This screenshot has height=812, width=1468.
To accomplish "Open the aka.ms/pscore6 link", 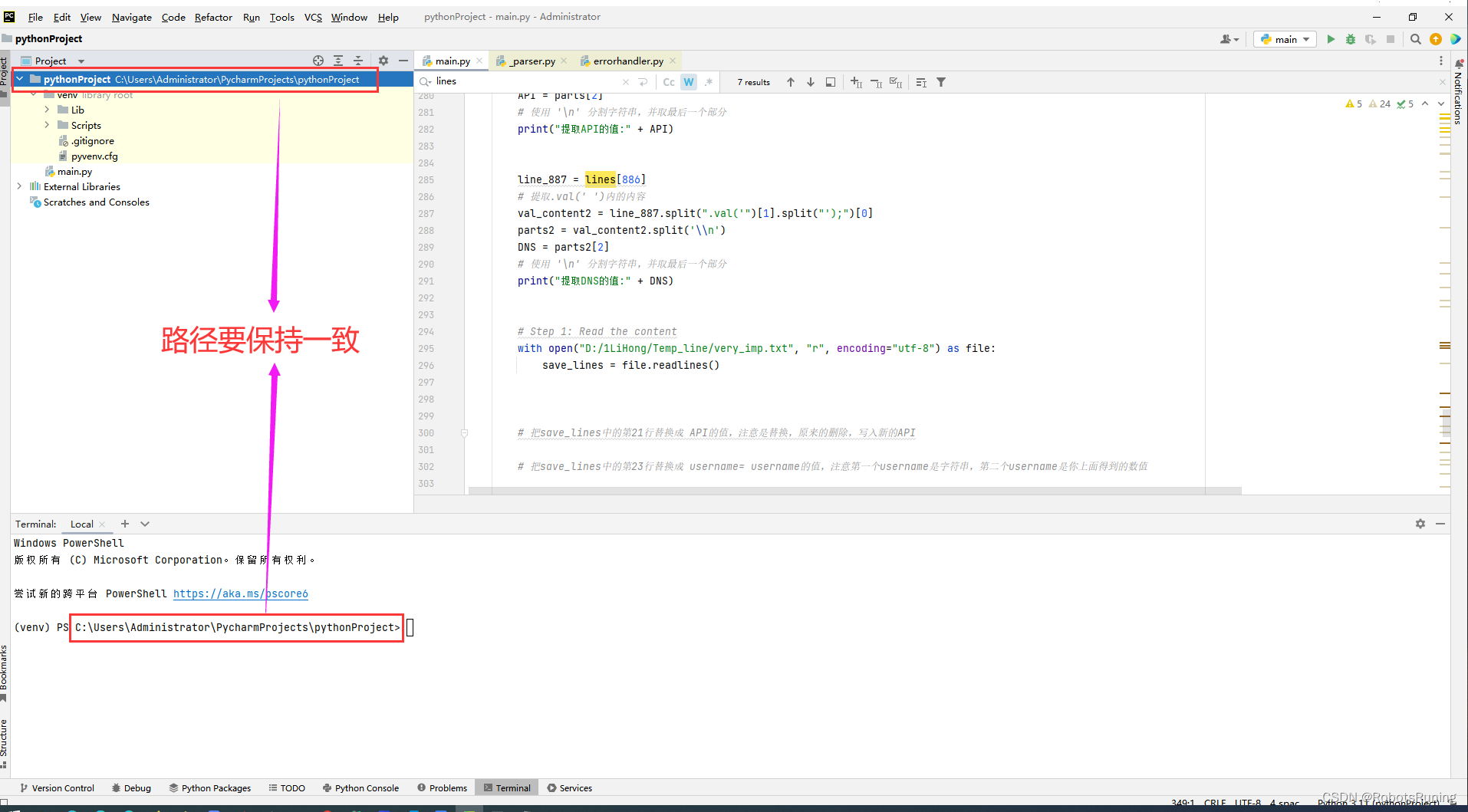I will tap(241, 593).
